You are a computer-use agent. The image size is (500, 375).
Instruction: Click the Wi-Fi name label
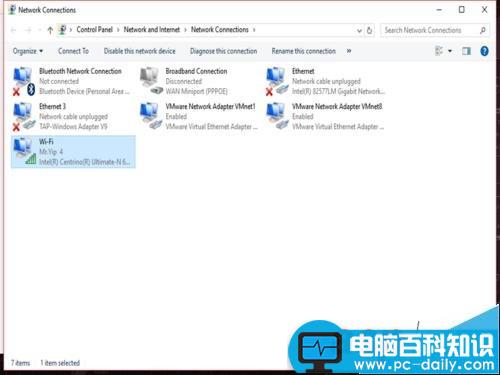point(46,142)
